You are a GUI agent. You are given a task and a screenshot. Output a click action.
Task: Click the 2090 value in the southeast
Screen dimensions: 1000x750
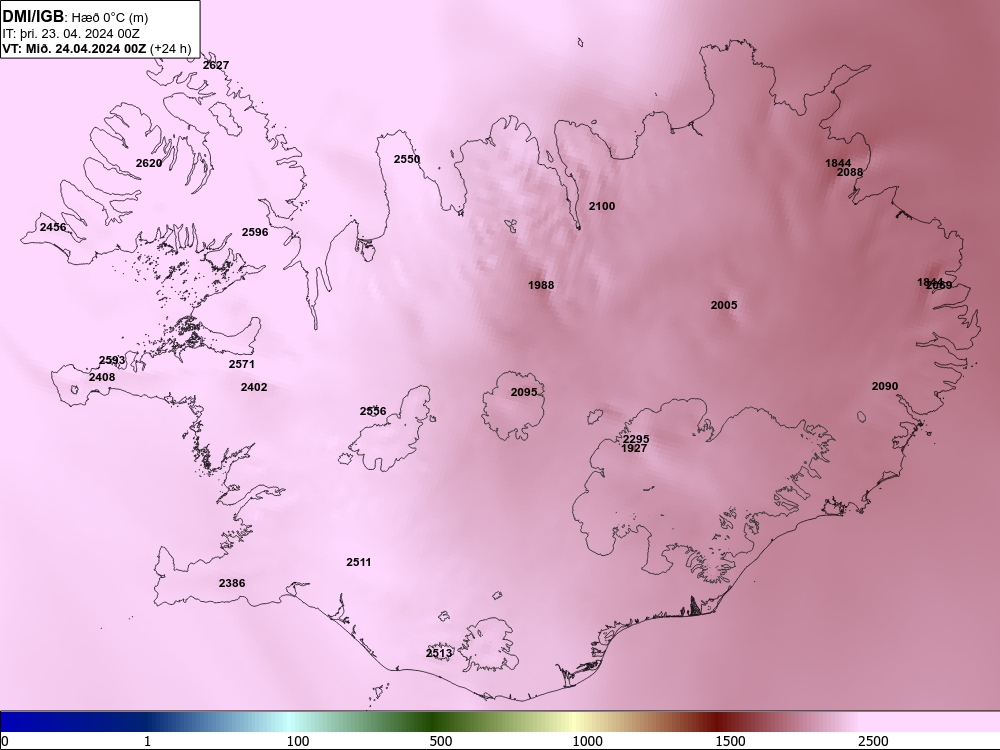pyautogui.click(x=885, y=386)
